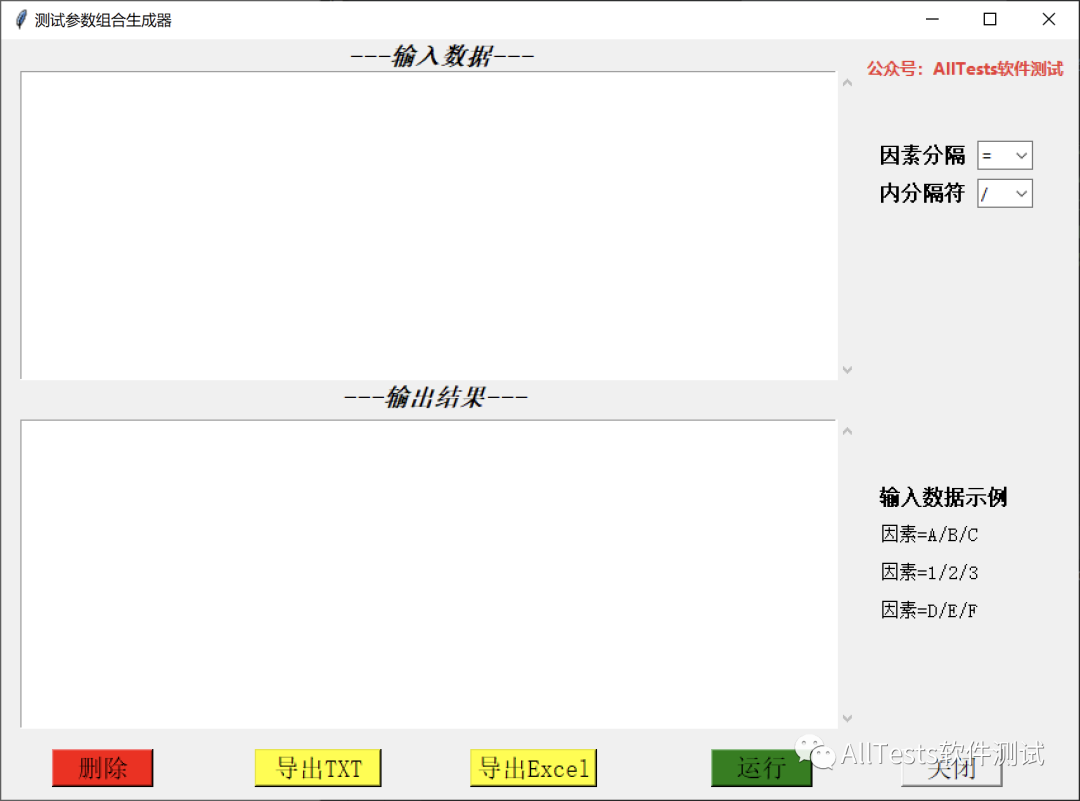Open the 因素分隔 separator dropdown

point(1023,155)
